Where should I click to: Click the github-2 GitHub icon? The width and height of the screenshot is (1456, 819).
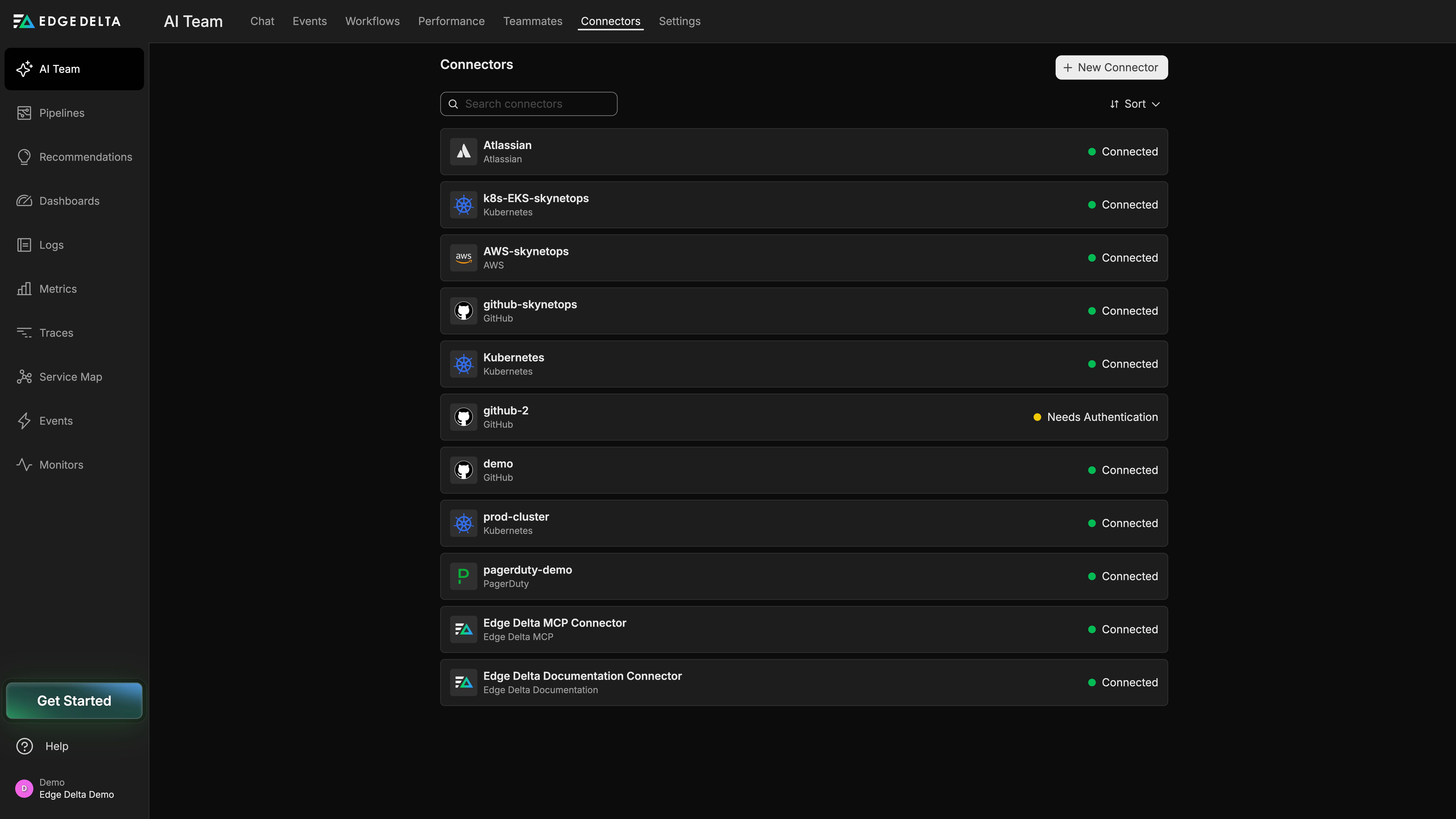tap(464, 417)
